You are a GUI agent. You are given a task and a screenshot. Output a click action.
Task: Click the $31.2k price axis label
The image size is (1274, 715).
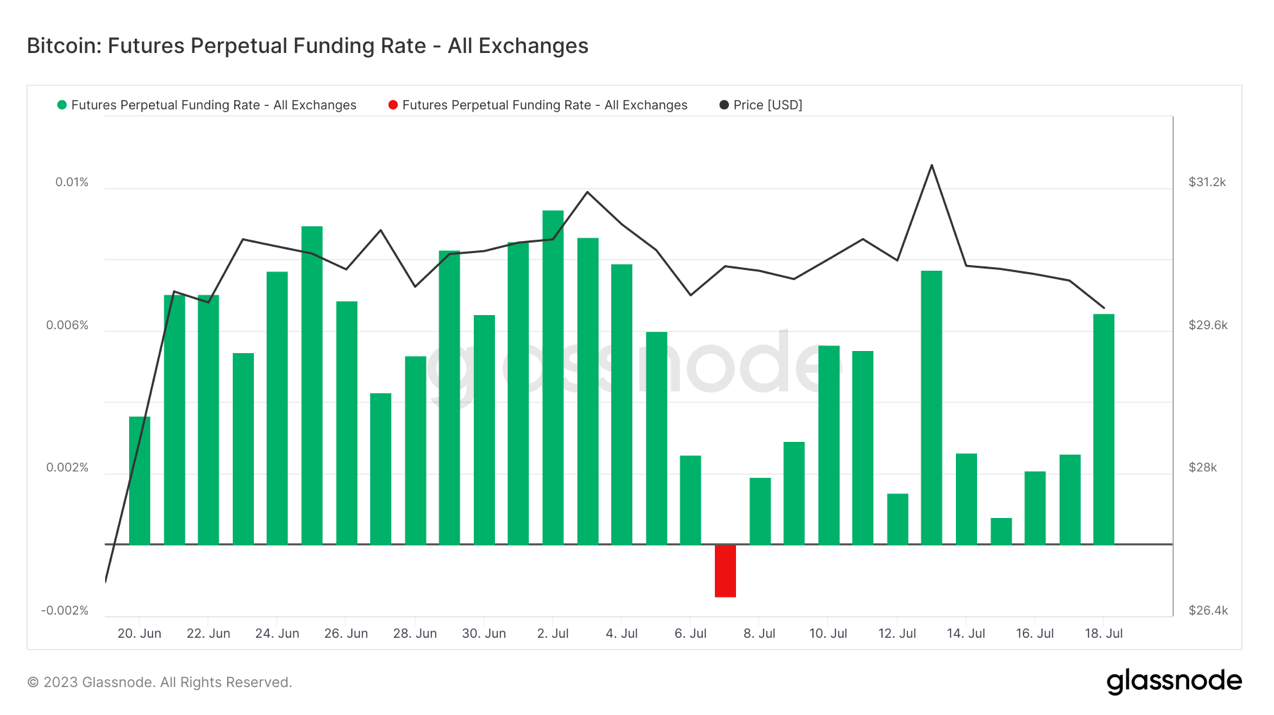point(1208,182)
